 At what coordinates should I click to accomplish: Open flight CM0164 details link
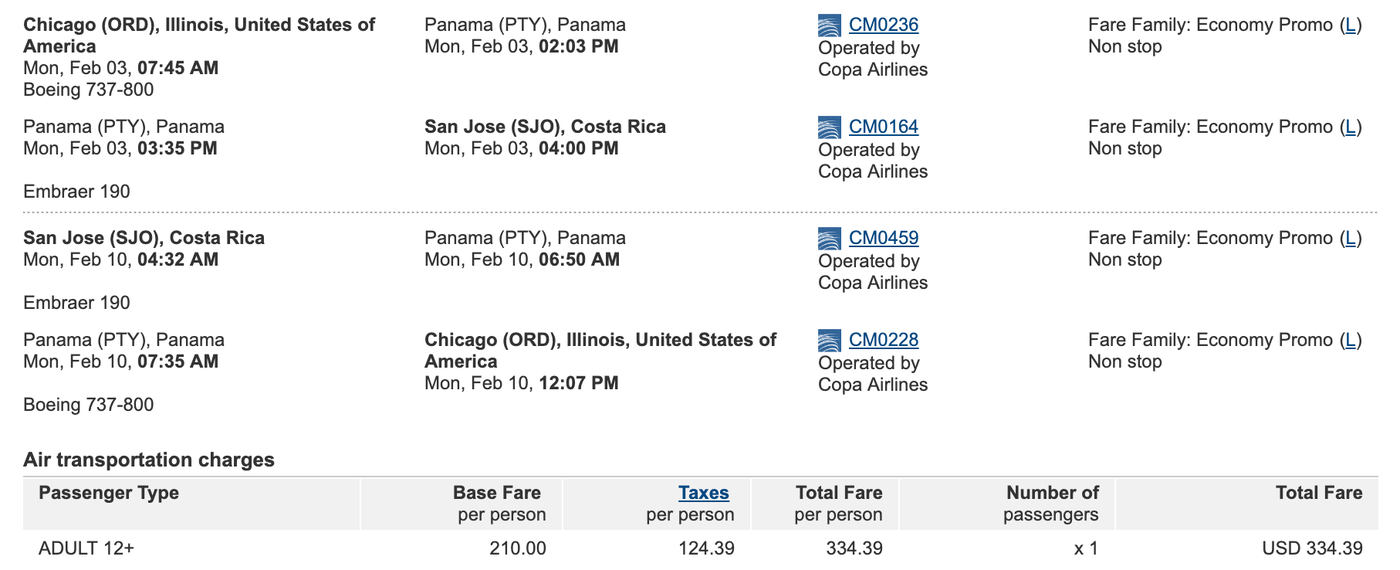(883, 127)
